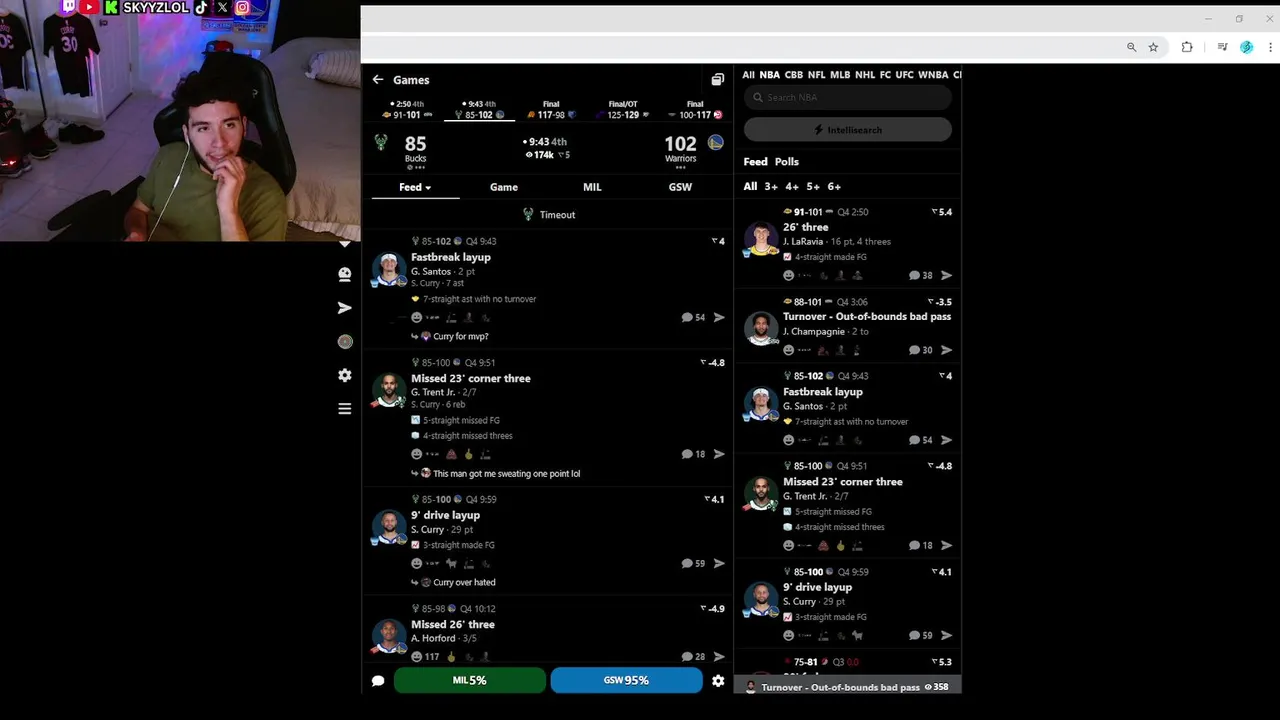Screen dimensions: 1280x720
Task: Filter feed by 3+ rating
Action: pyautogui.click(x=771, y=187)
